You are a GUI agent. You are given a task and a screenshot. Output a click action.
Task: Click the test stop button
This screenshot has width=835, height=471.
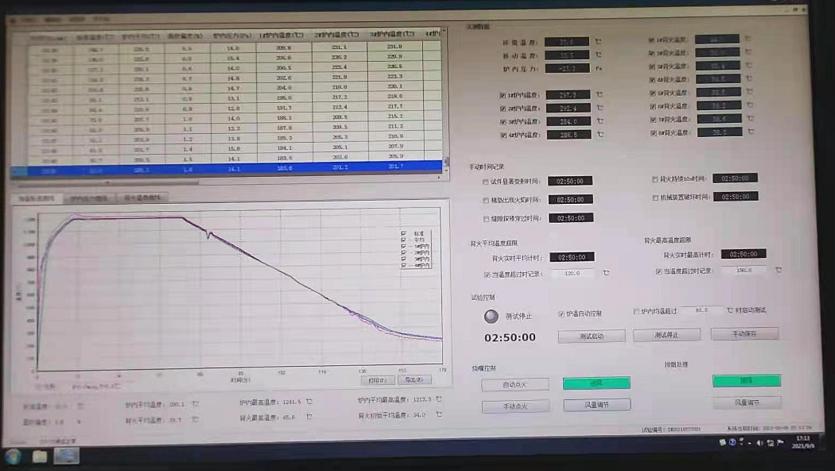666,335
